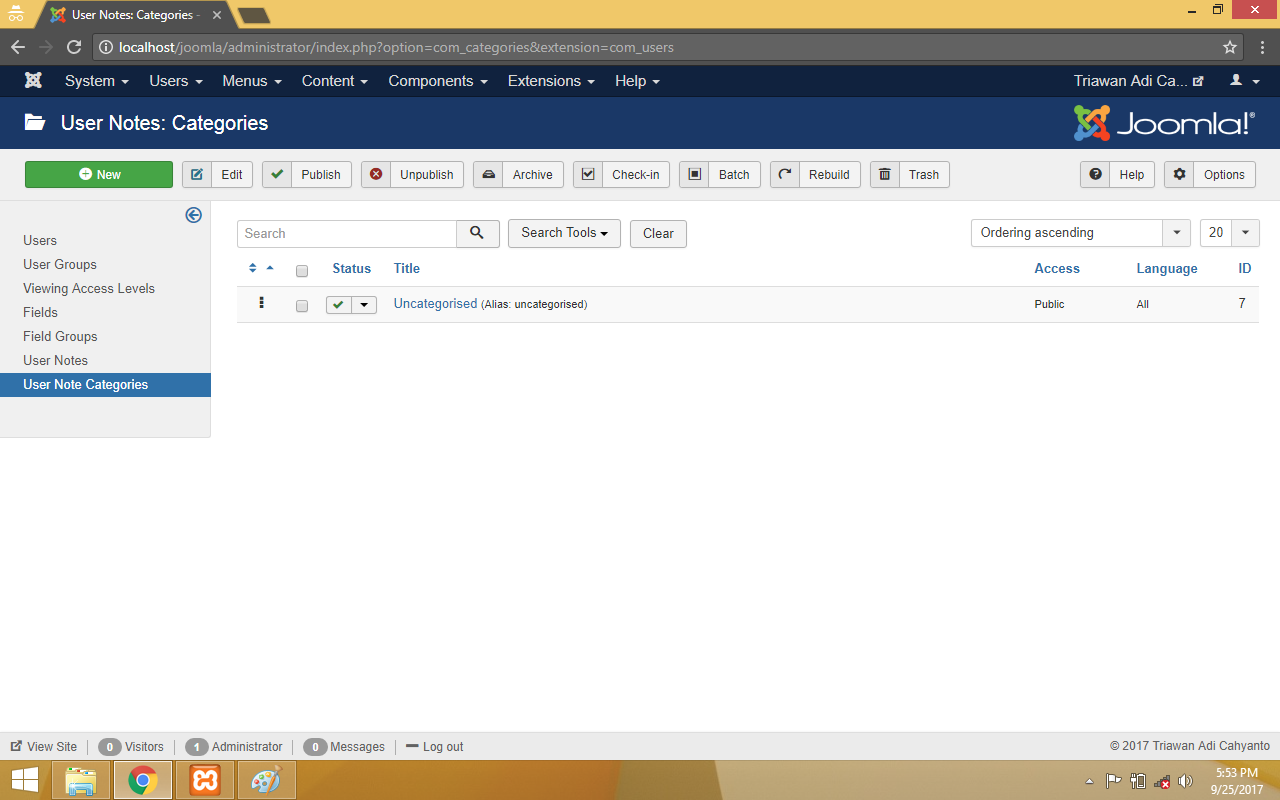1280x800 pixels.
Task: Open the Components menu
Action: pyautogui.click(x=437, y=81)
